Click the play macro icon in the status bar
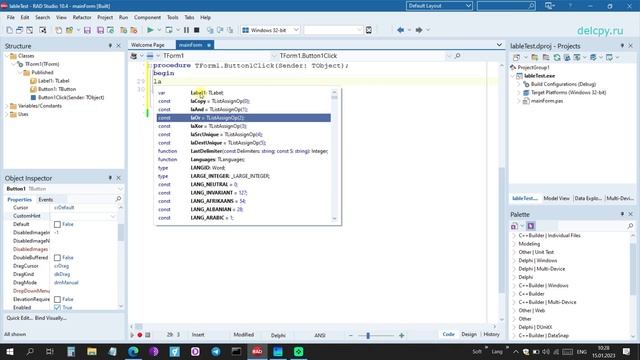The height and width of the screenshot is (360, 640). [132, 335]
